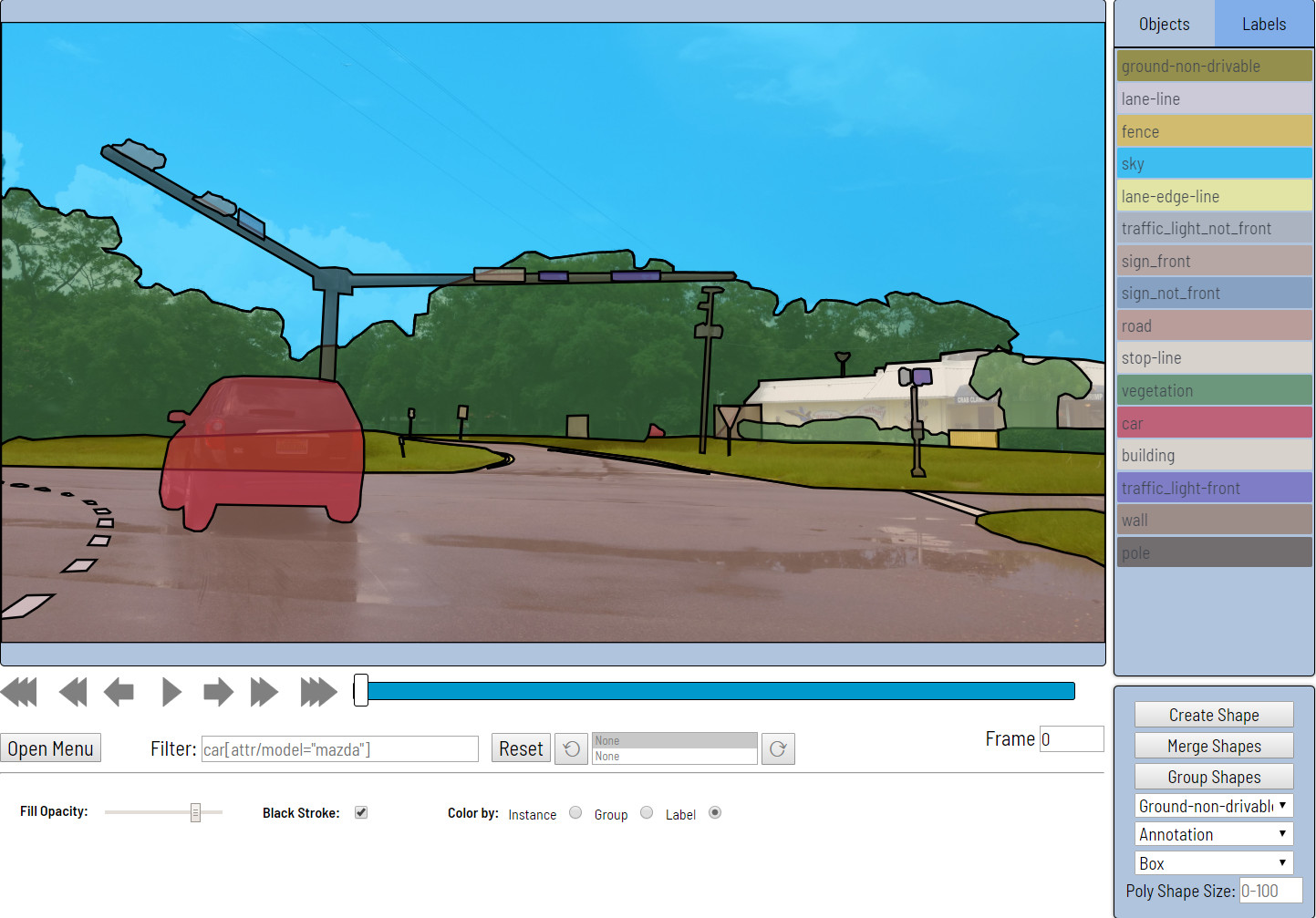Jump to the last frame with triple-right arrow

[x=317, y=692]
